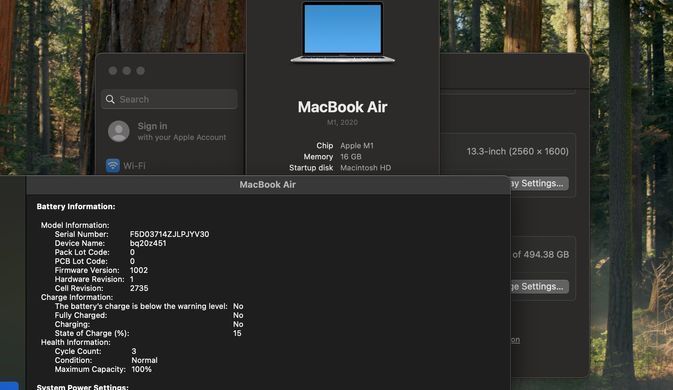Select the Hardware Revision value 1

(132, 279)
